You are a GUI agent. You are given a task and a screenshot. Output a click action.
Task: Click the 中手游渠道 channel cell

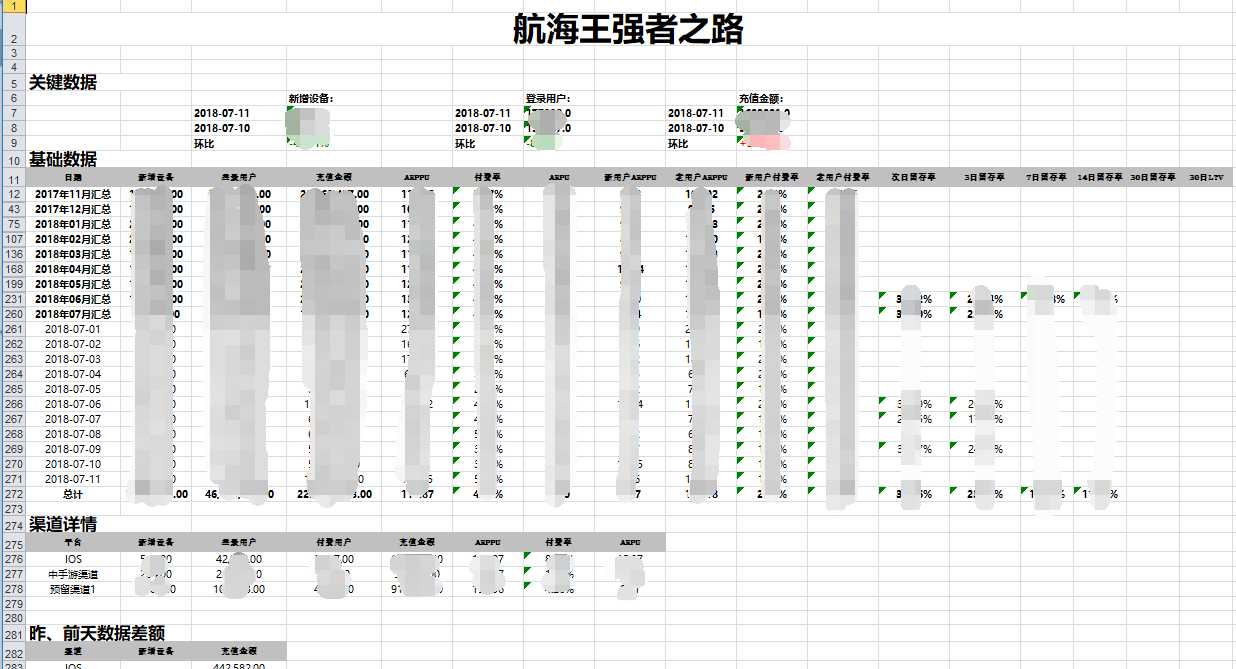tap(73, 574)
